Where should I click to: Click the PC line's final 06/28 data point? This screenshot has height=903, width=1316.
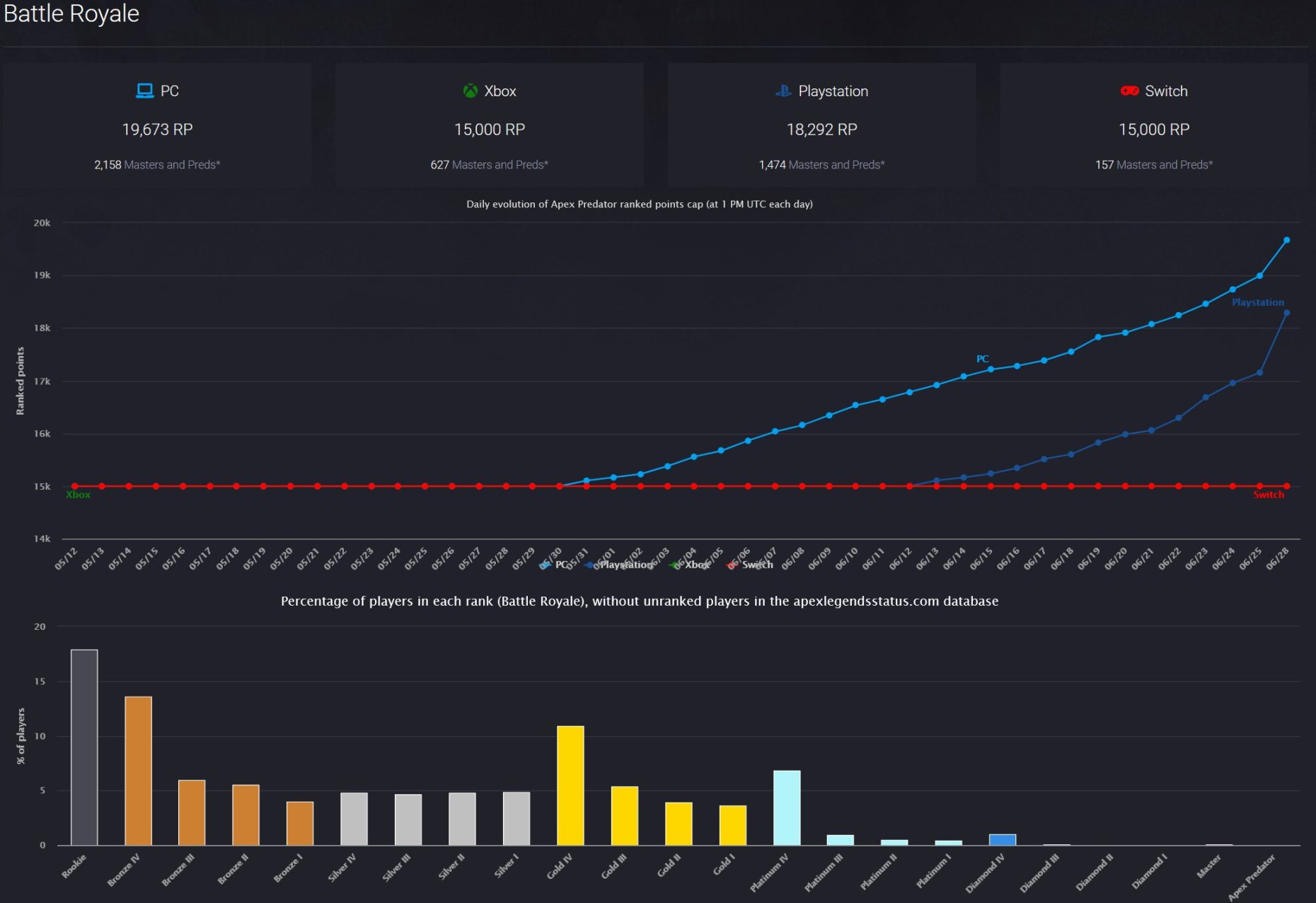pyautogui.click(x=1286, y=241)
